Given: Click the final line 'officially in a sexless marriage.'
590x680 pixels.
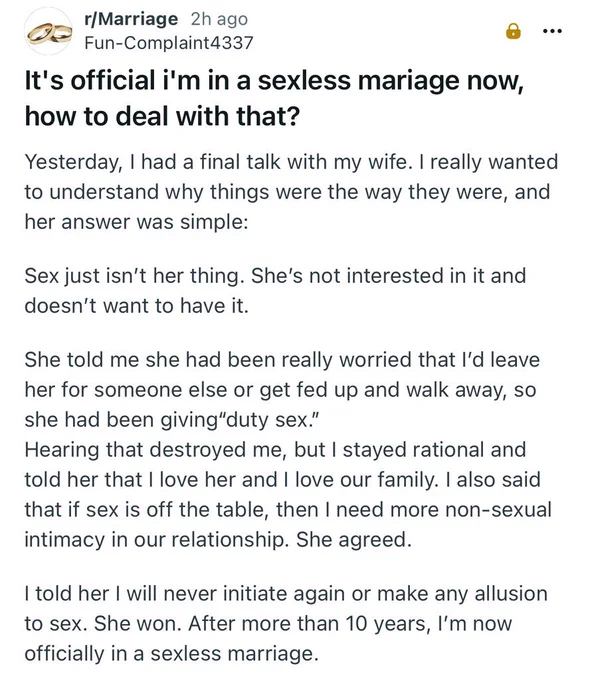Looking at the screenshot, I should coord(171,654).
